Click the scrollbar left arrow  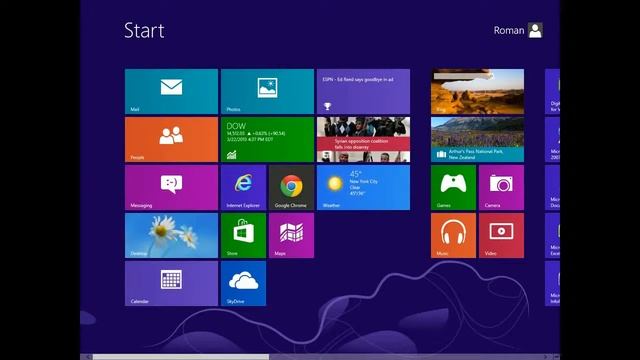click(x=87, y=357)
